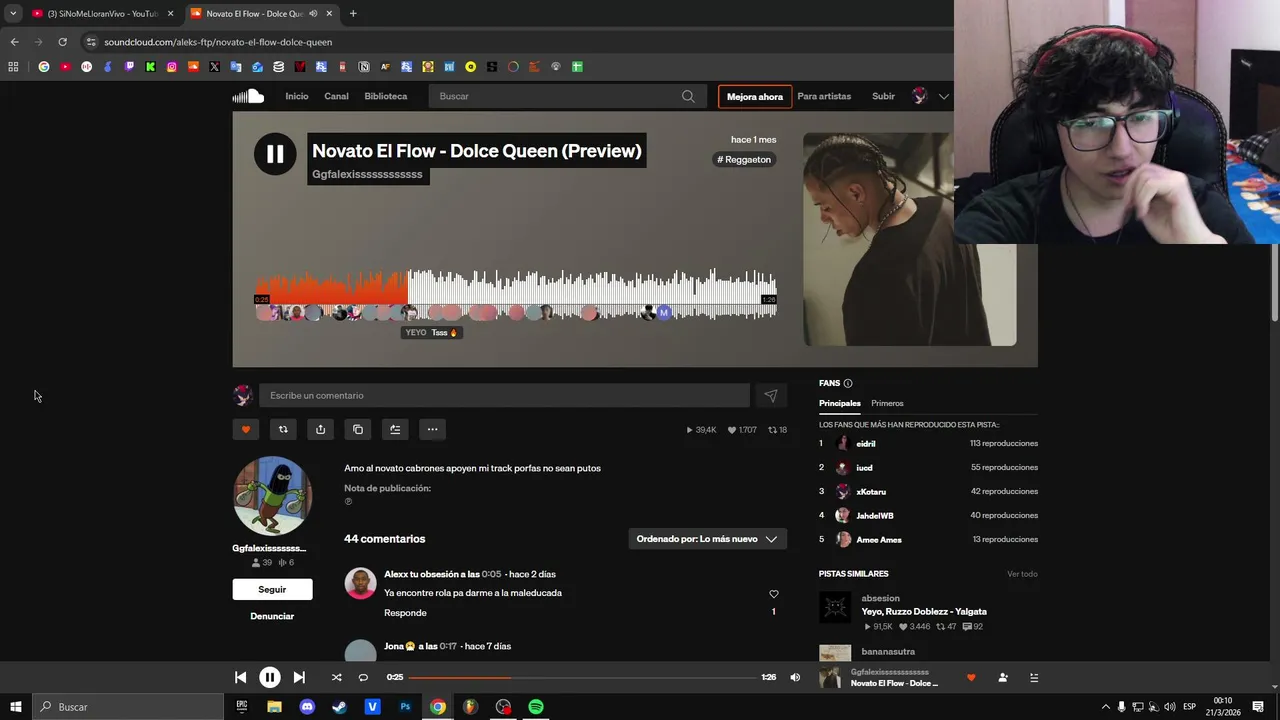Like Alexx's comment with the heart icon
This screenshot has height=720, width=1280.
[x=773, y=594]
